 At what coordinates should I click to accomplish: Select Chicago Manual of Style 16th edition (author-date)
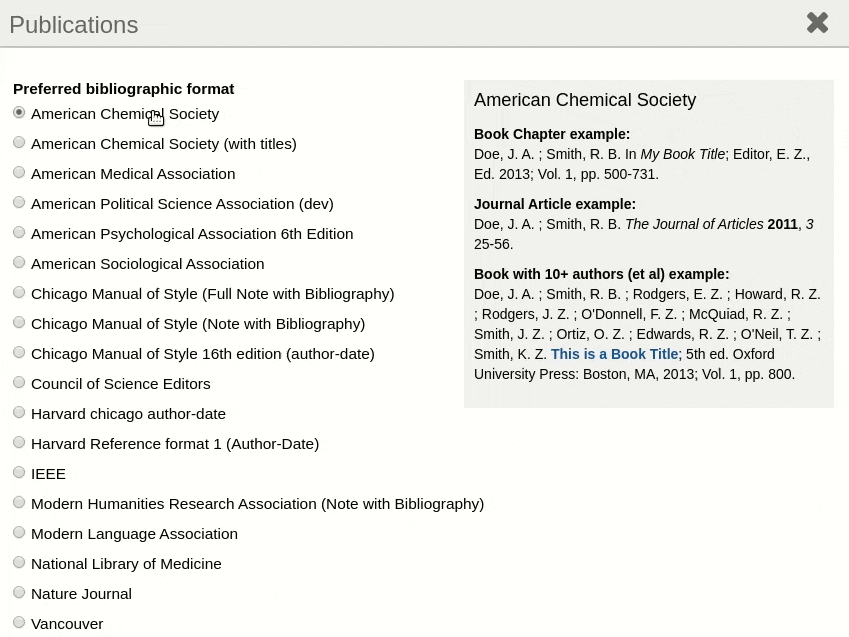click(19, 353)
